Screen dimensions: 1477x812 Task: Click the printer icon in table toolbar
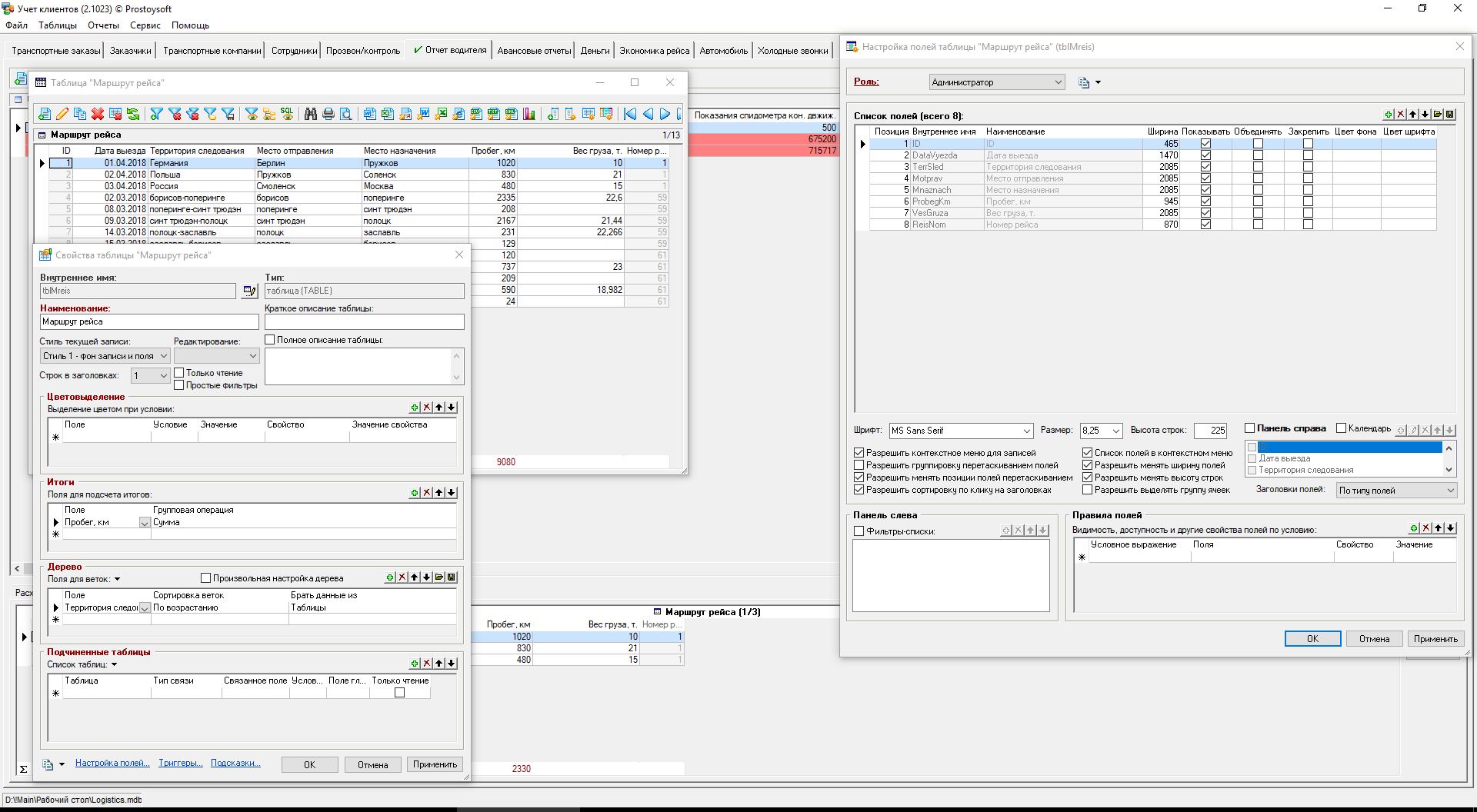click(328, 114)
